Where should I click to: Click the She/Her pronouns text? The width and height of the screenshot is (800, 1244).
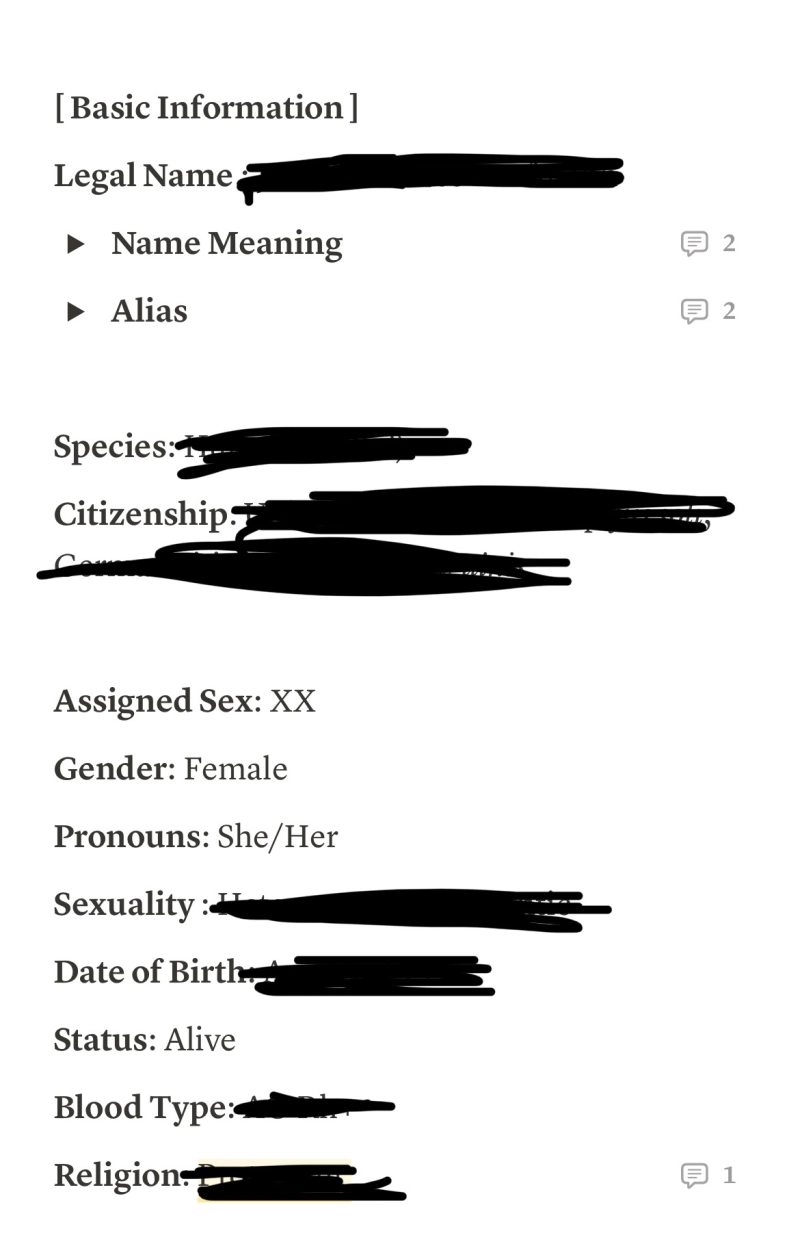(277, 837)
